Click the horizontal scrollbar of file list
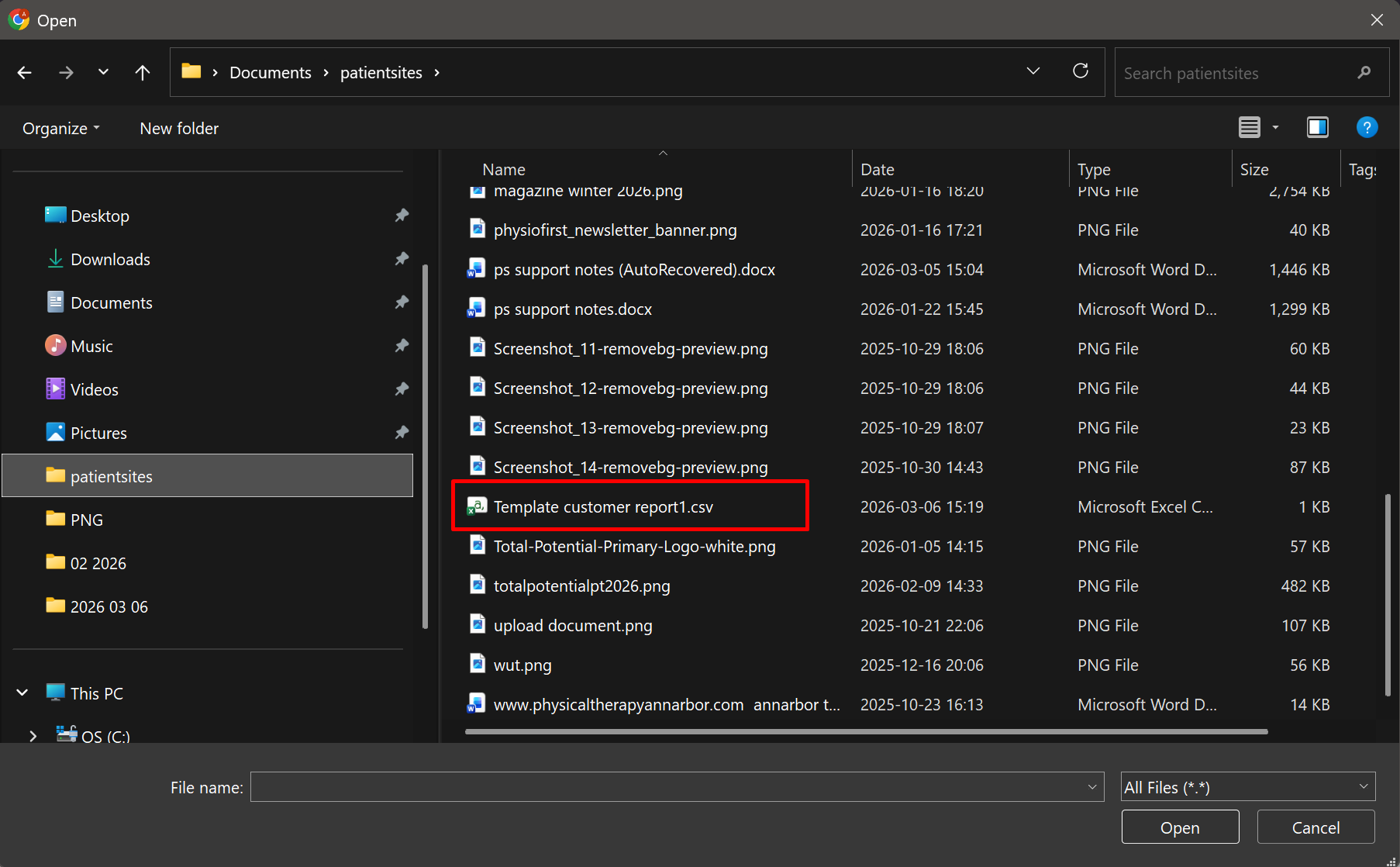Viewport: 1400px width, 867px height. point(867,731)
